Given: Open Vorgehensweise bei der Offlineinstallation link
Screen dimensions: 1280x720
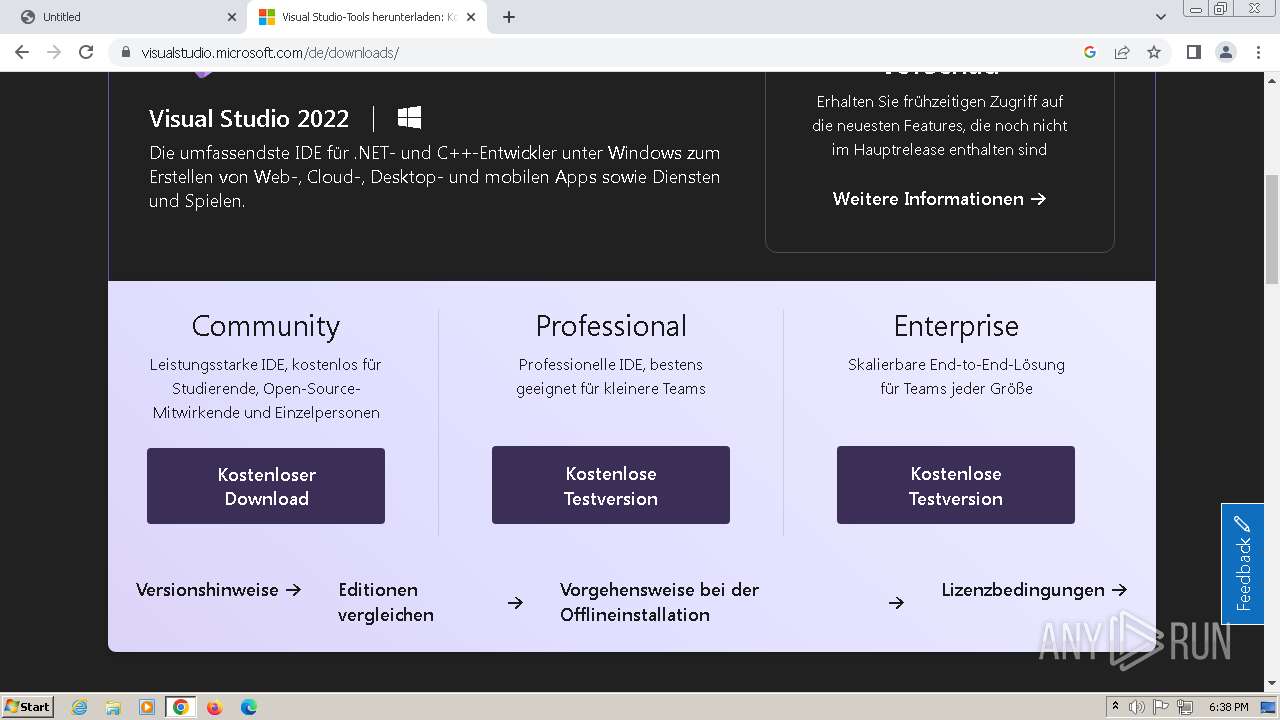Looking at the screenshot, I should coord(732,602).
